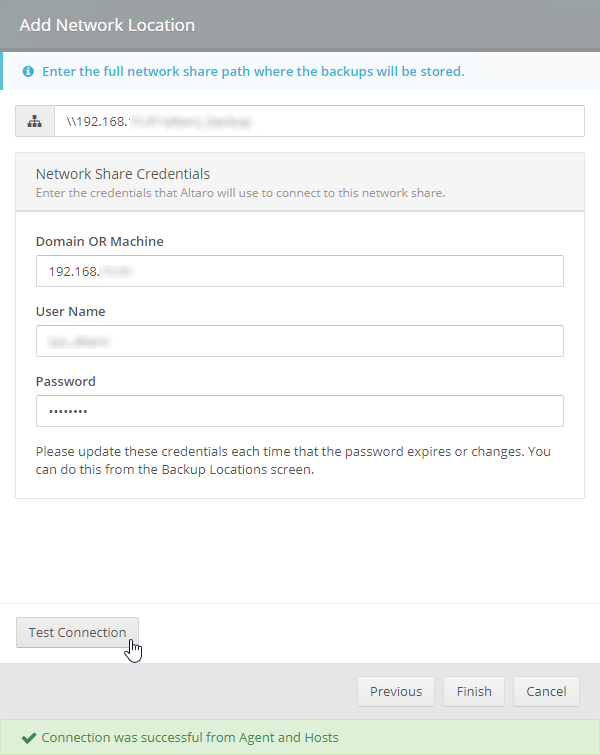This screenshot has width=600, height=755.
Task: Click the full network share path hint
Action: tap(253, 71)
